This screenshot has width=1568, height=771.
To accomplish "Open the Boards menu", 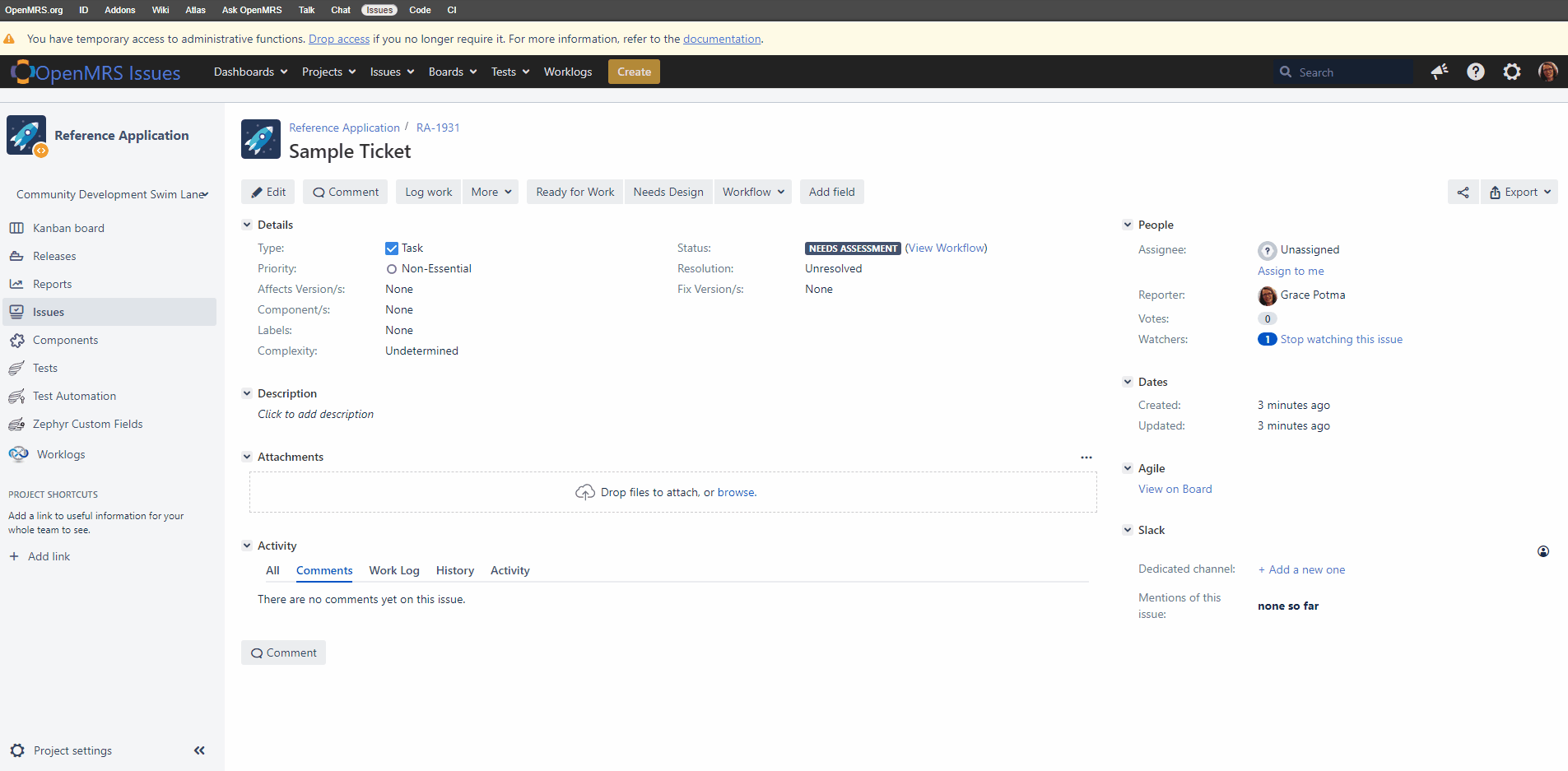I will click(x=453, y=72).
